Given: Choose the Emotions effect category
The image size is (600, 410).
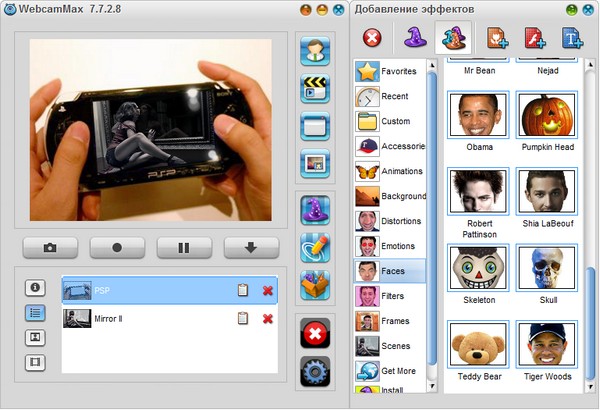Looking at the screenshot, I should tap(389, 246).
